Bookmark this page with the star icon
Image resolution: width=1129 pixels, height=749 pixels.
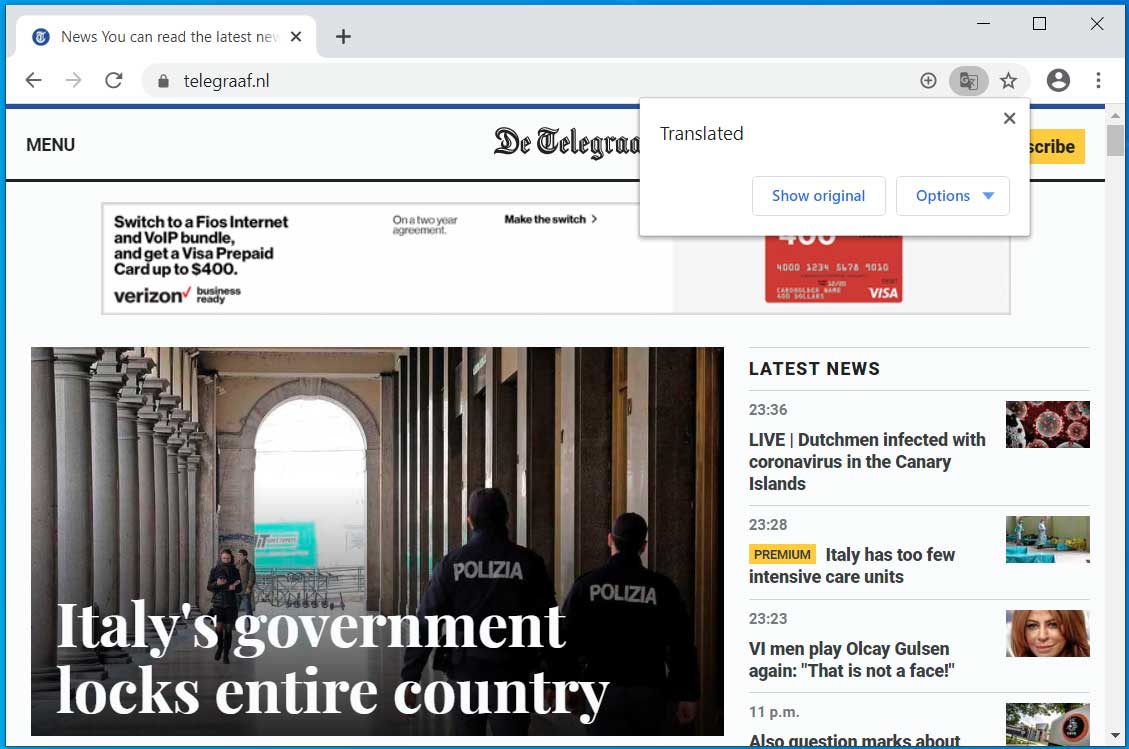1008,81
